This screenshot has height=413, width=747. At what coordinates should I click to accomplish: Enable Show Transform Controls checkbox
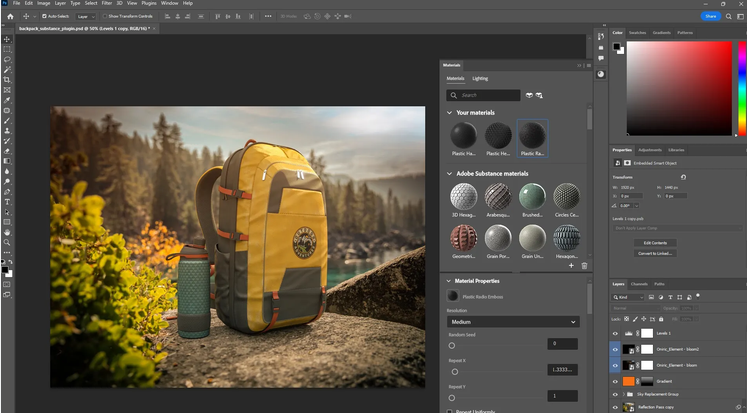[x=103, y=16]
